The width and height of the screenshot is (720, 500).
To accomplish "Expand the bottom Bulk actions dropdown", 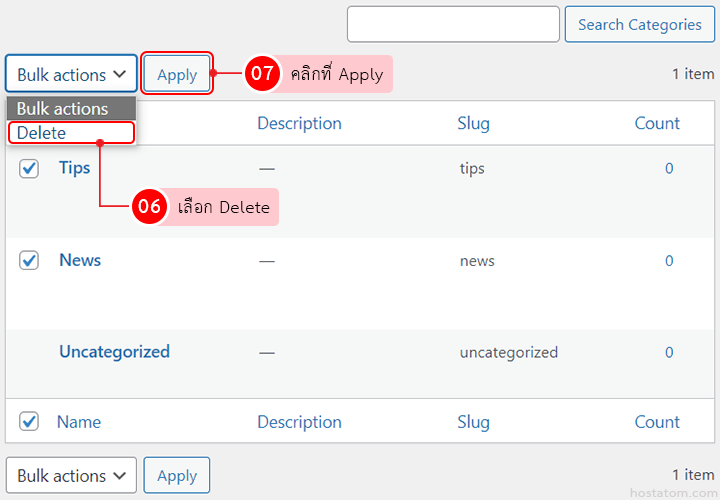I will pyautogui.click(x=71, y=476).
